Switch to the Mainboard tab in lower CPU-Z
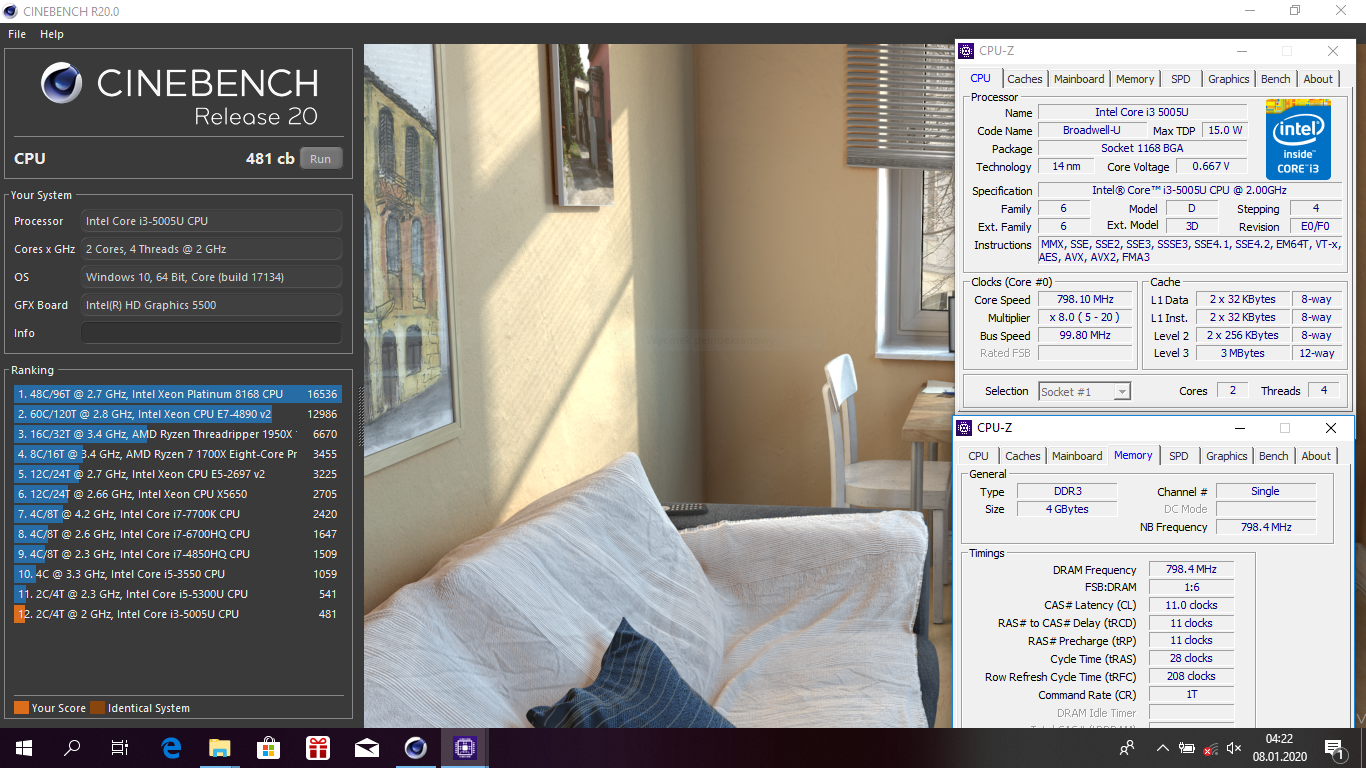 tap(1077, 456)
